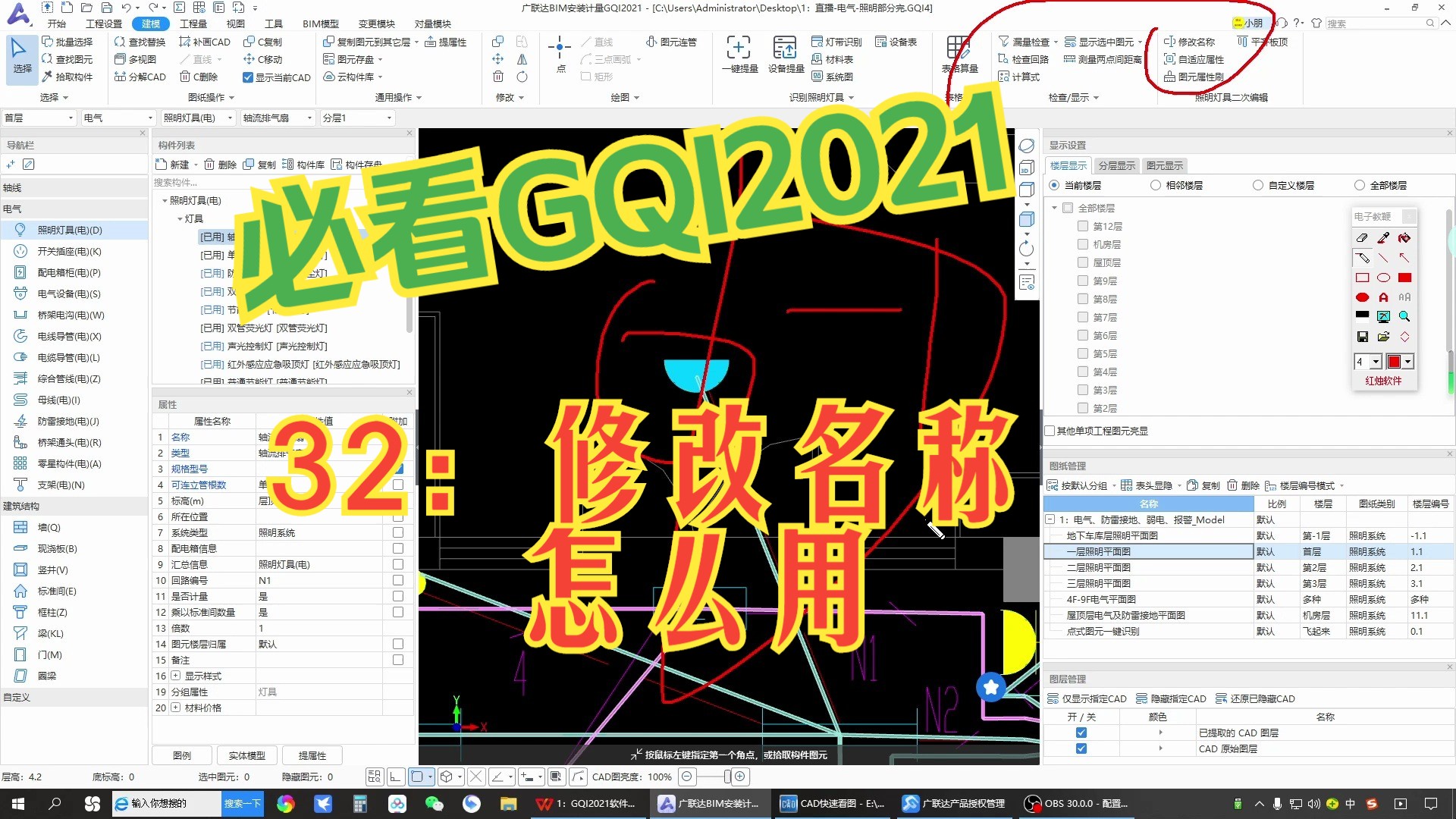Open the 云构件库 panel

(x=353, y=77)
